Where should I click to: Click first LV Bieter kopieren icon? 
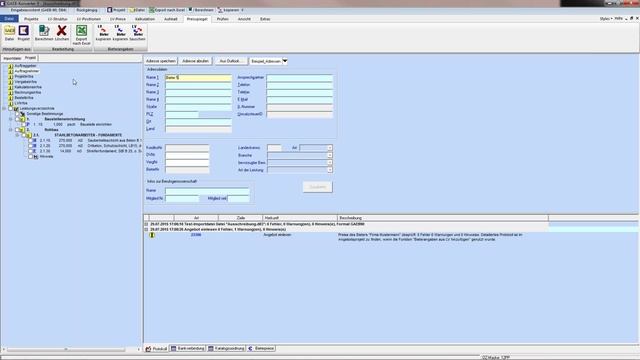point(103,33)
